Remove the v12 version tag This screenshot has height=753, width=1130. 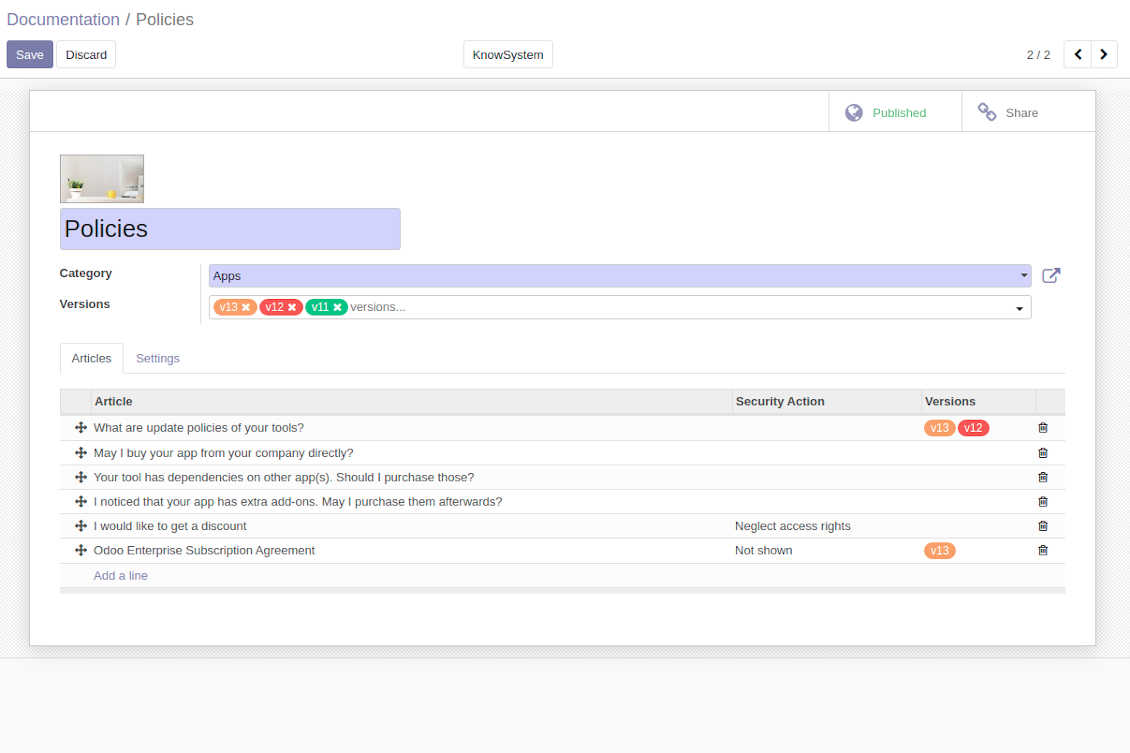point(292,308)
